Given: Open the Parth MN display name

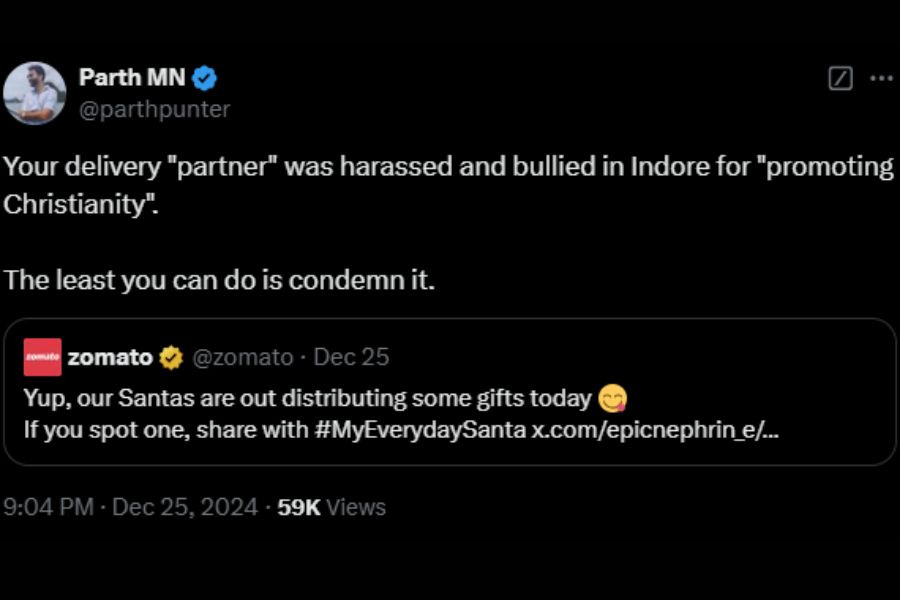Looking at the screenshot, I should tap(131, 78).
